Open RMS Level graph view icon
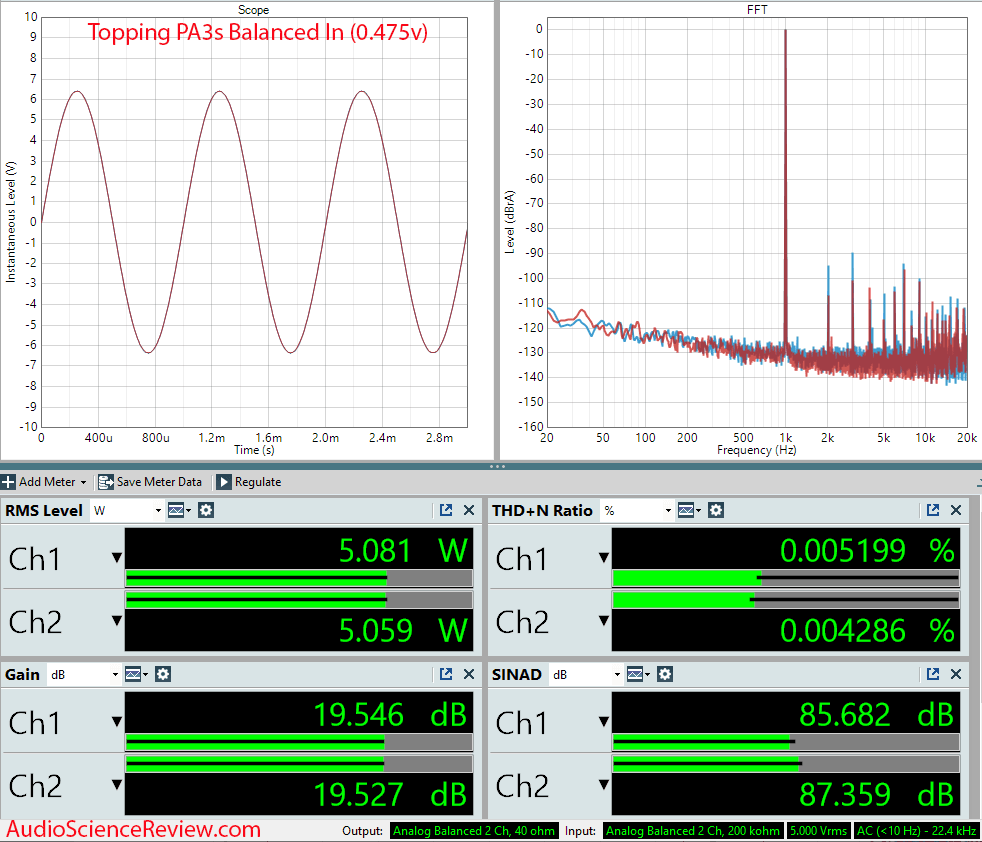This screenshot has height=842, width=982. click(178, 511)
